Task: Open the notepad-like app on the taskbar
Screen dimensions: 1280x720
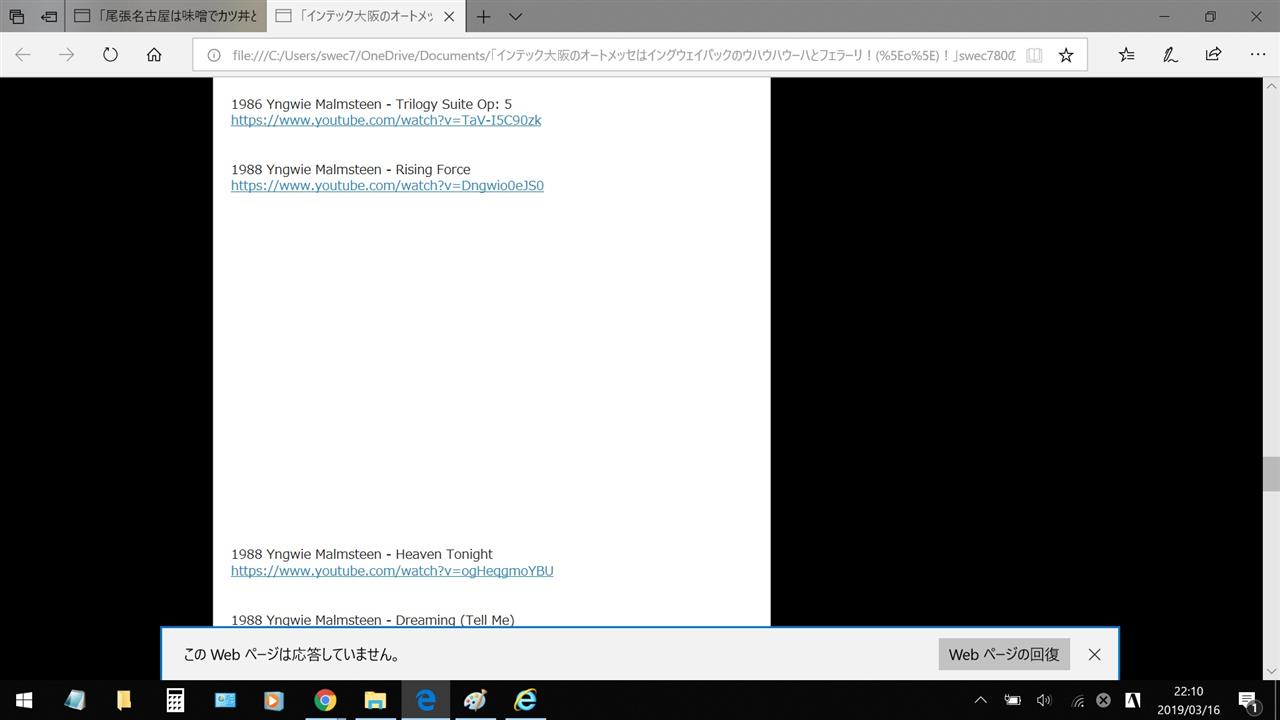Action: [75, 700]
